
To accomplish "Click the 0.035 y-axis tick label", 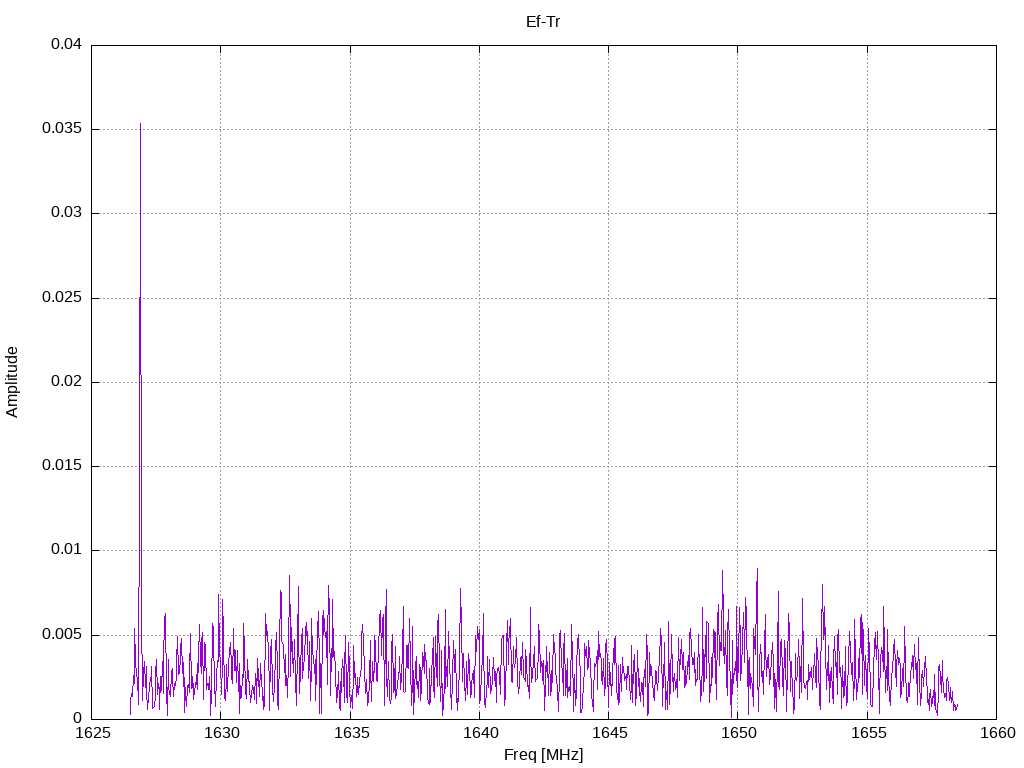I will pyautogui.click(x=62, y=129).
